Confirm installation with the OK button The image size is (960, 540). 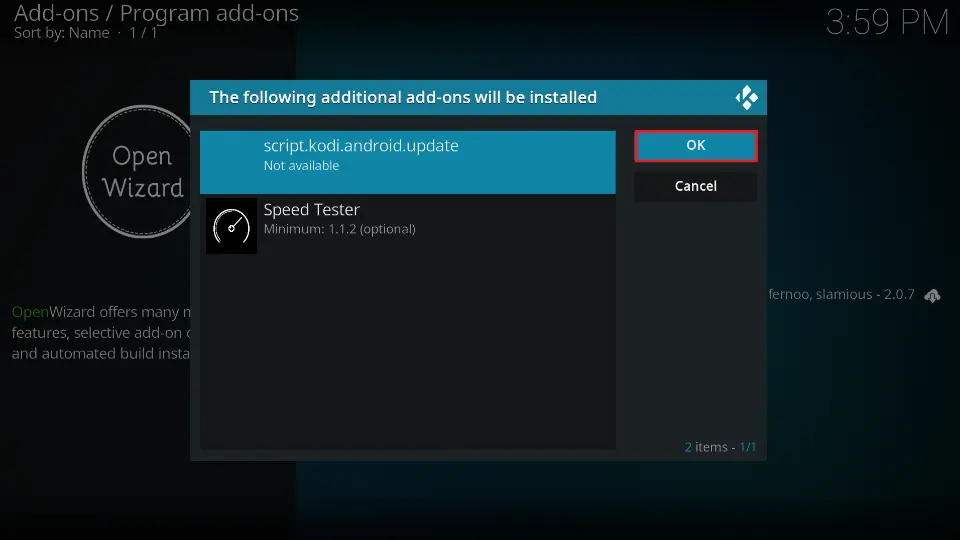click(696, 146)
